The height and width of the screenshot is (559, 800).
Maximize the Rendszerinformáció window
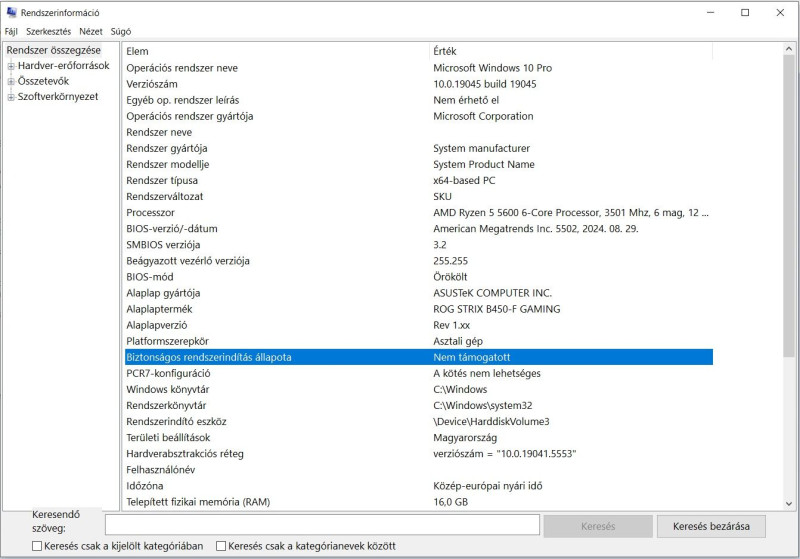tap(745, 12)
